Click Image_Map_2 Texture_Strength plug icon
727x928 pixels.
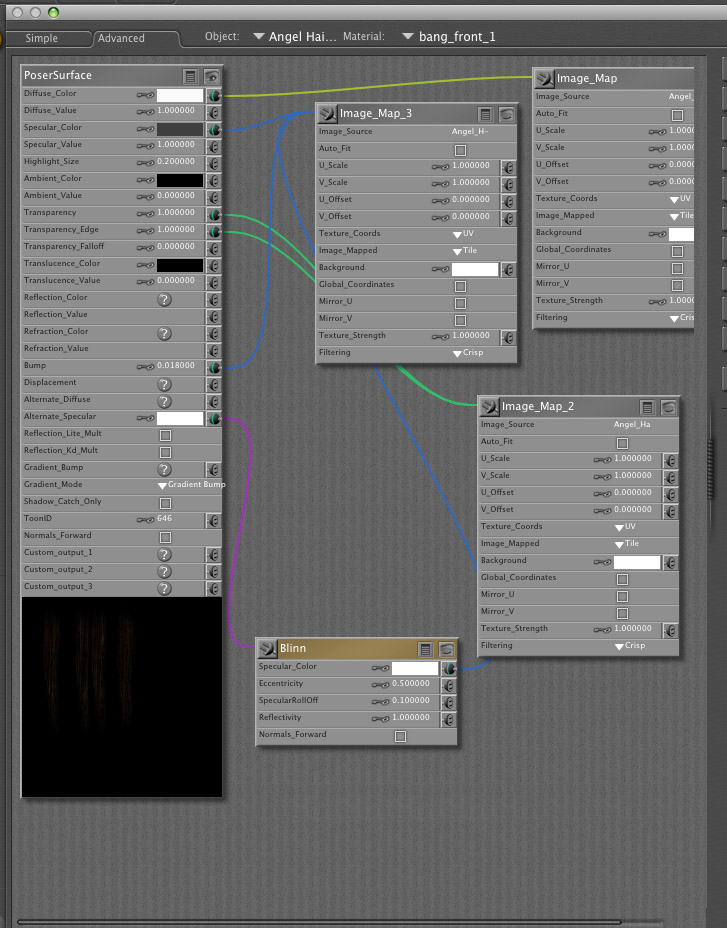(670, 630)
